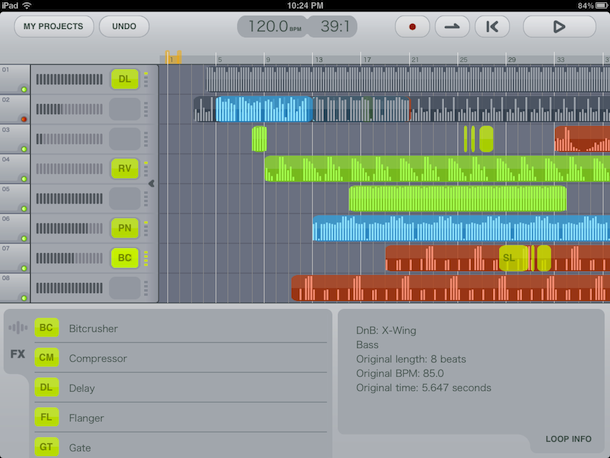This screenshot has width=610, height=458.
Task: Collapse the track mixer panel arrow
Action: [152, 184]
